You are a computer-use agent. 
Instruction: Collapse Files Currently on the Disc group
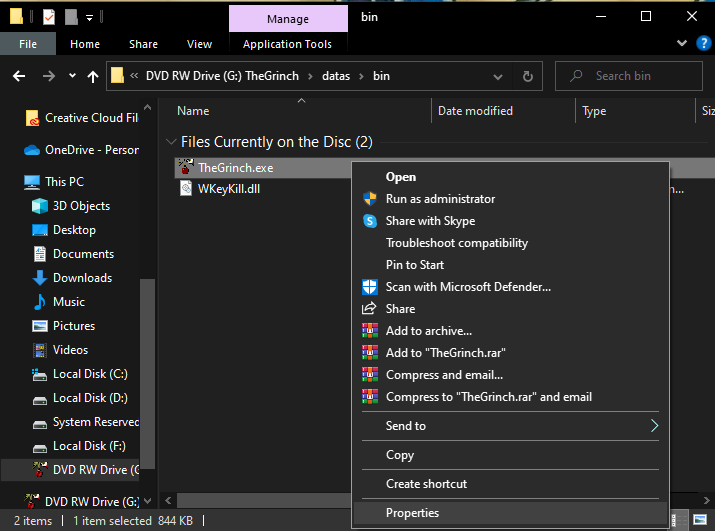pos(171,142)
